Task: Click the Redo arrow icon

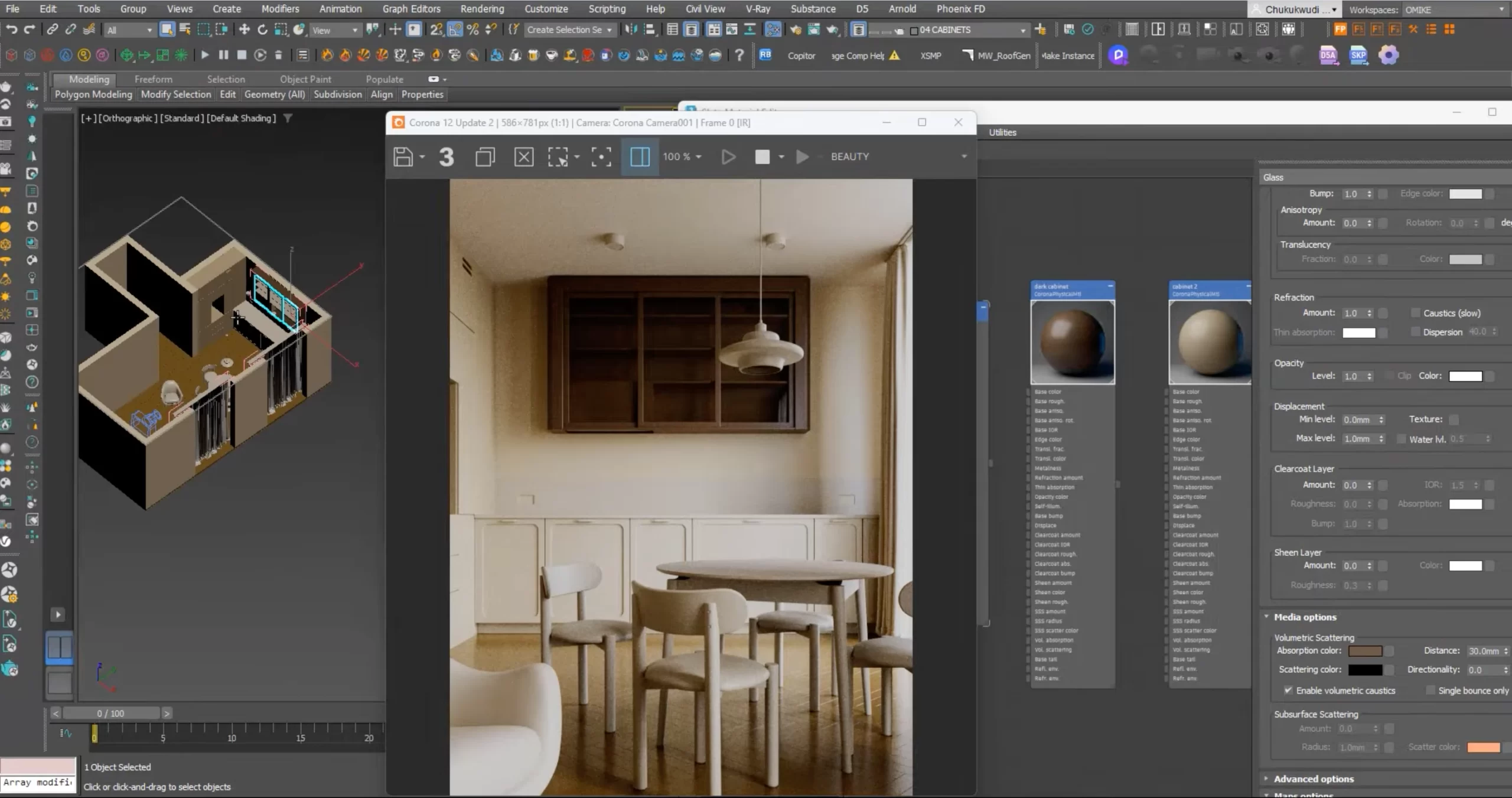Action: pyautogui.click(x=30, y=30)
